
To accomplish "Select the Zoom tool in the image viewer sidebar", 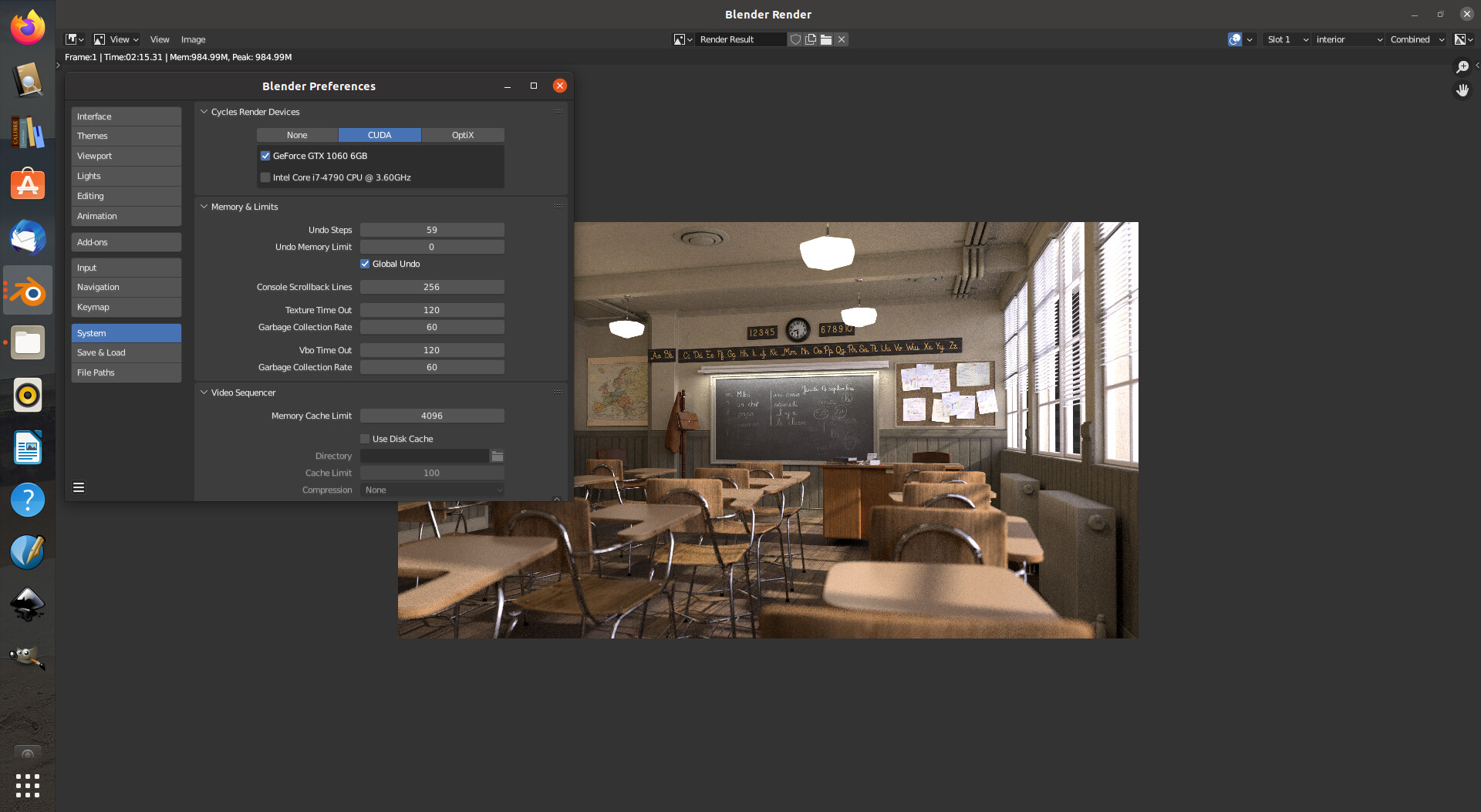I will point(1462,67).
